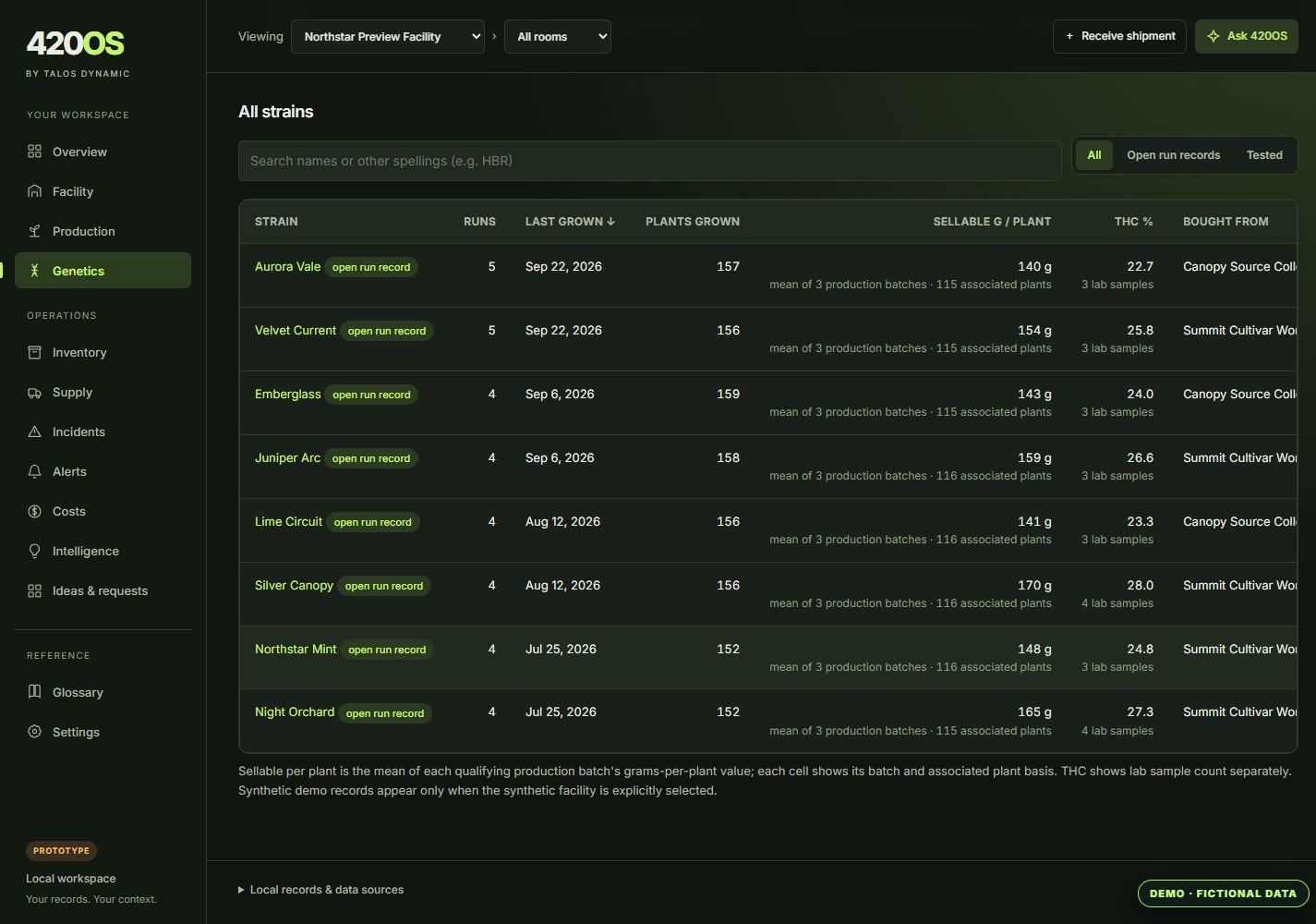The height and width of the screenshot is (924, 1316).
Task: Click the Intelligence lightbulb icon
Action: click(x=34, y=551)
